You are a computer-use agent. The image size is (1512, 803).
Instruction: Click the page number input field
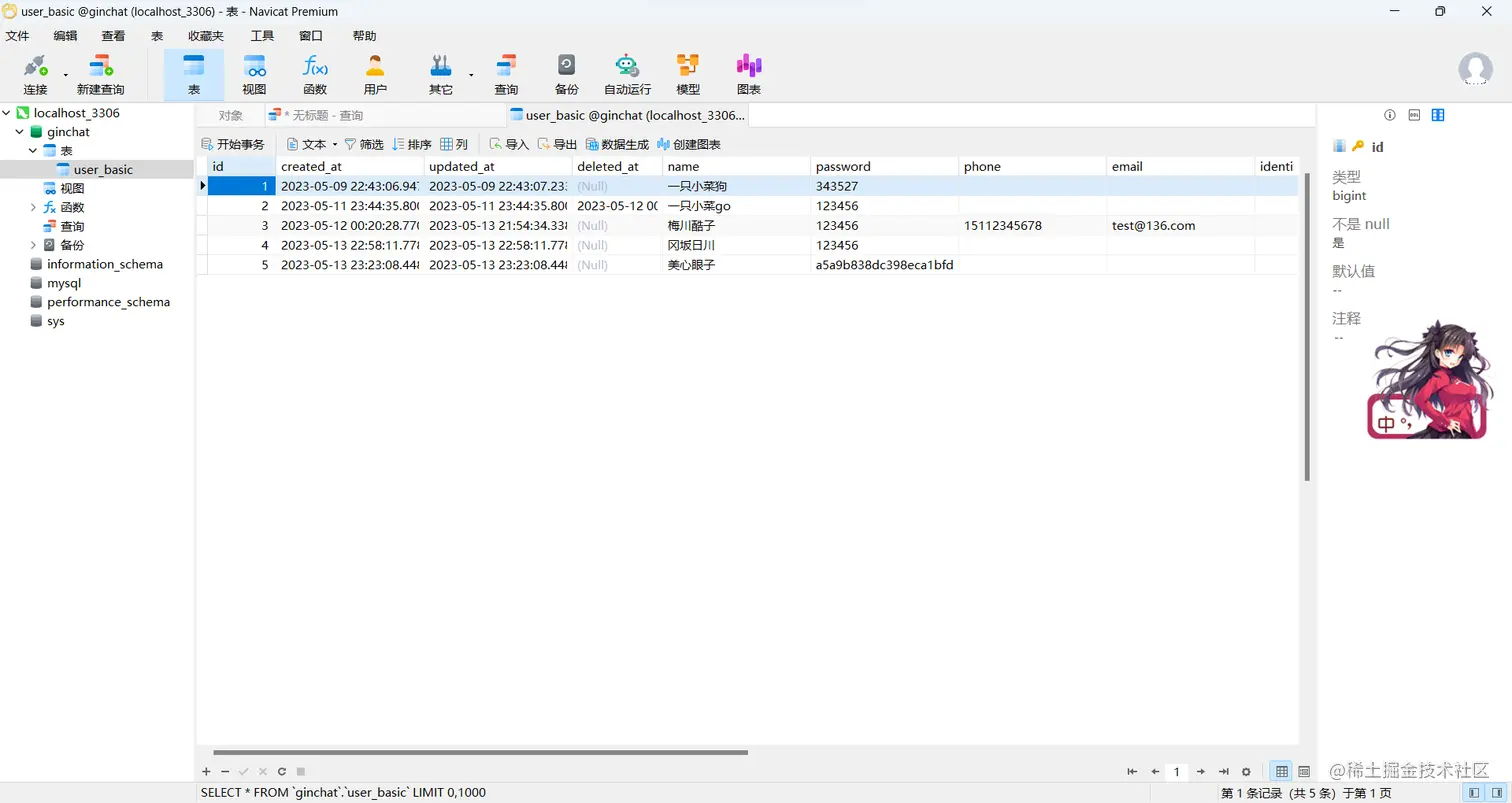pos(1178,772)
